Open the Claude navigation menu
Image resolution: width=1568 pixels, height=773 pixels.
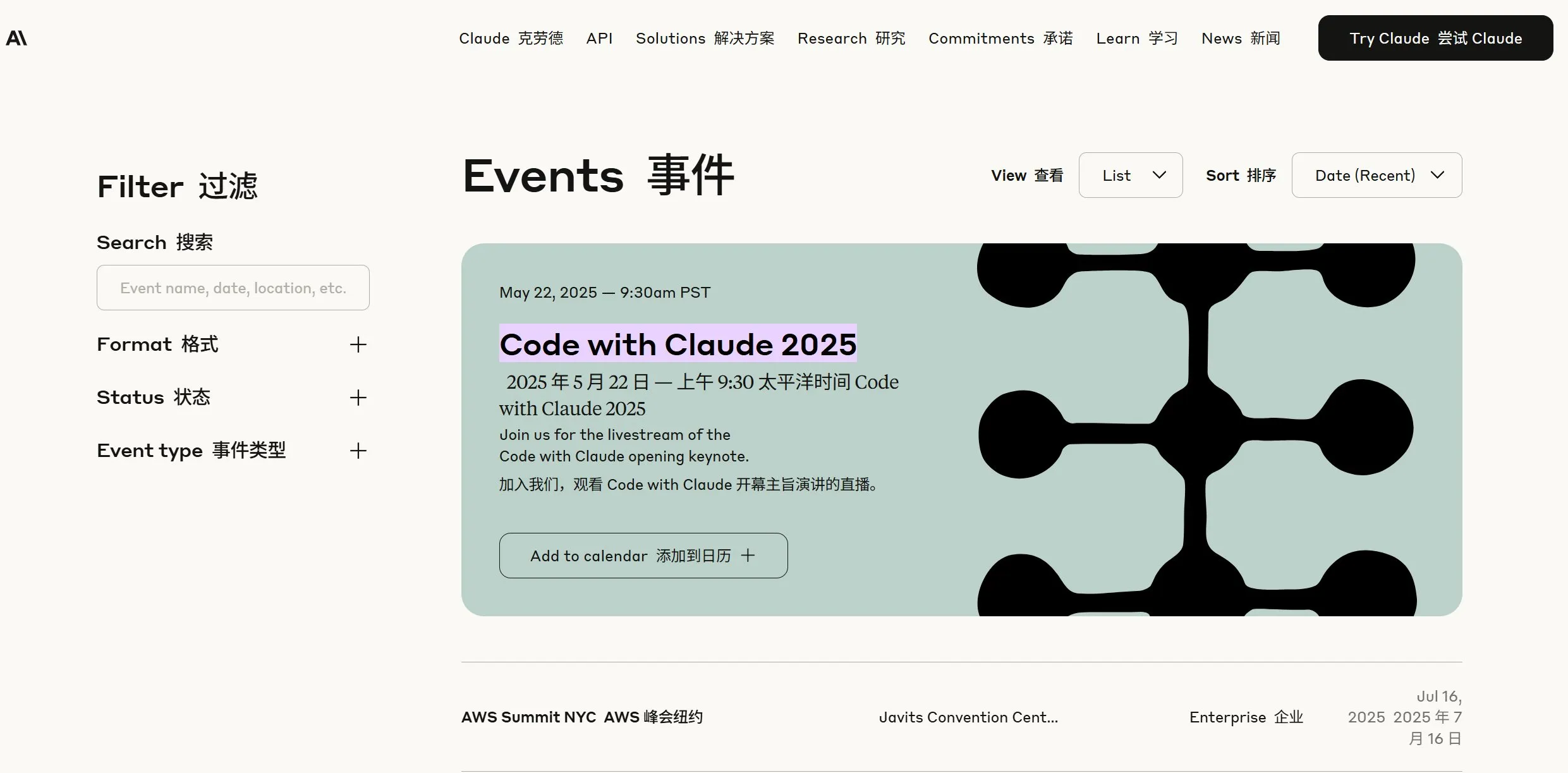pos(511,39)
